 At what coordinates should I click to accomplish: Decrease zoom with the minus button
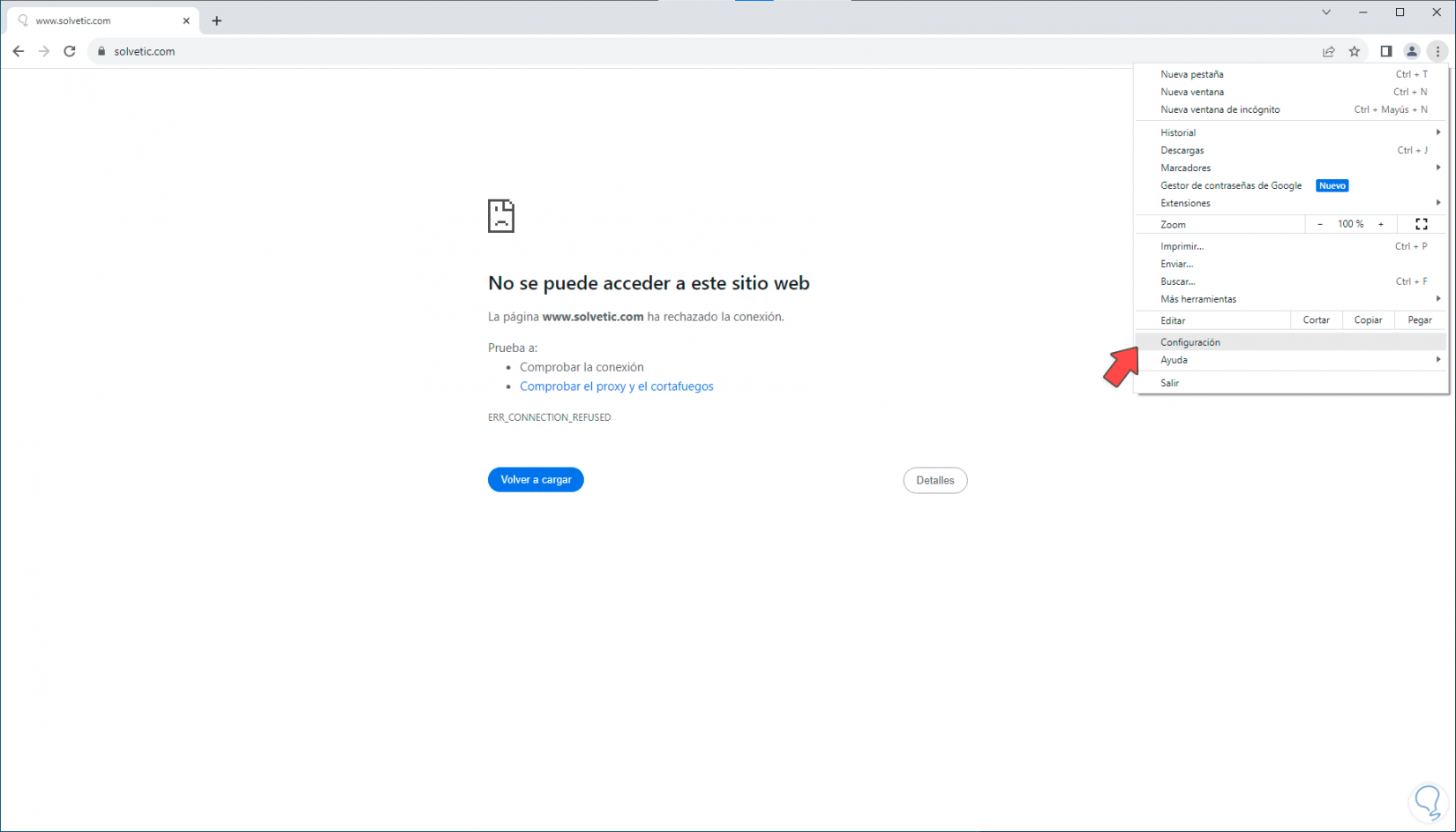(x=1320, y=224)
